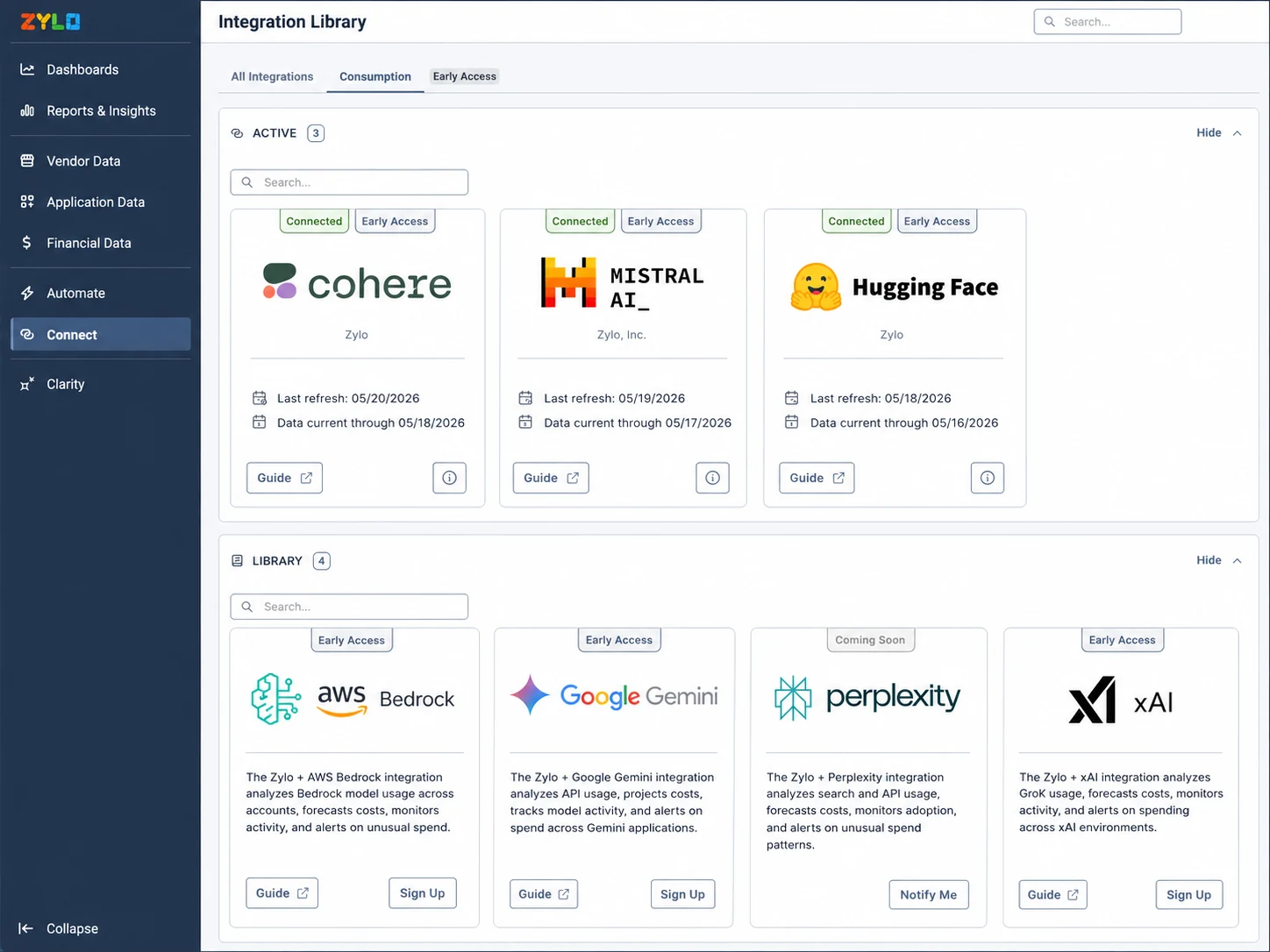Screen dimensions: 1270x952
Task: Sign up for Google Gemini integration
Action: pos(682,894)
